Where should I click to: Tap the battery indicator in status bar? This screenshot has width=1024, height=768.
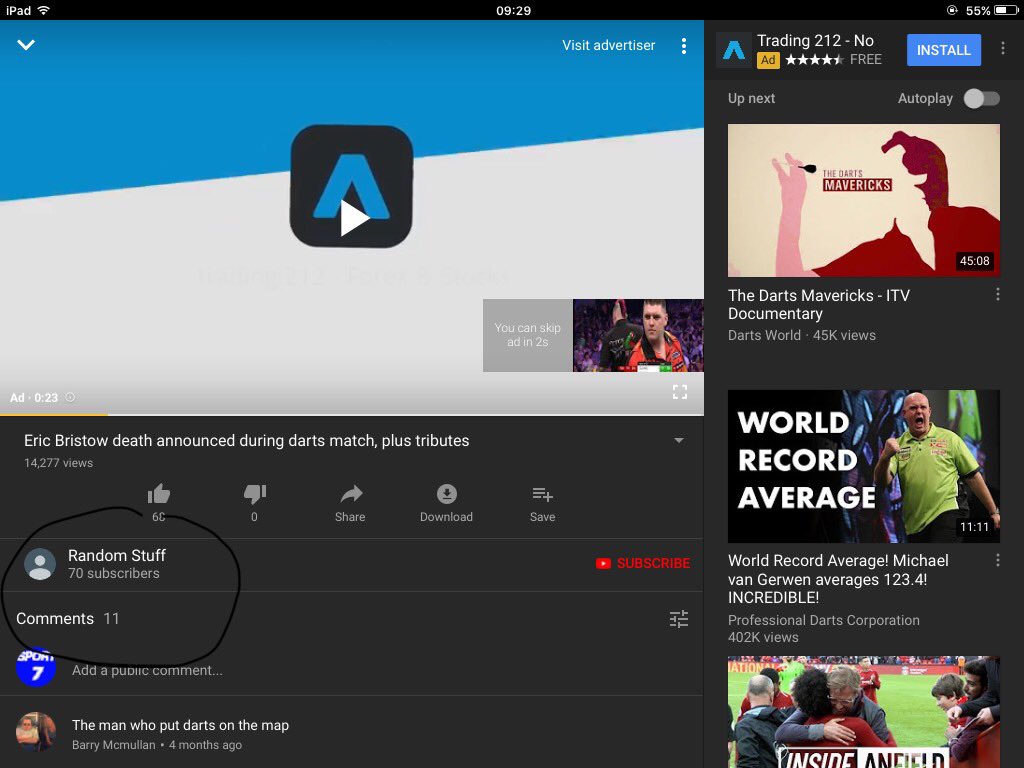click(x=1006, y=10)
